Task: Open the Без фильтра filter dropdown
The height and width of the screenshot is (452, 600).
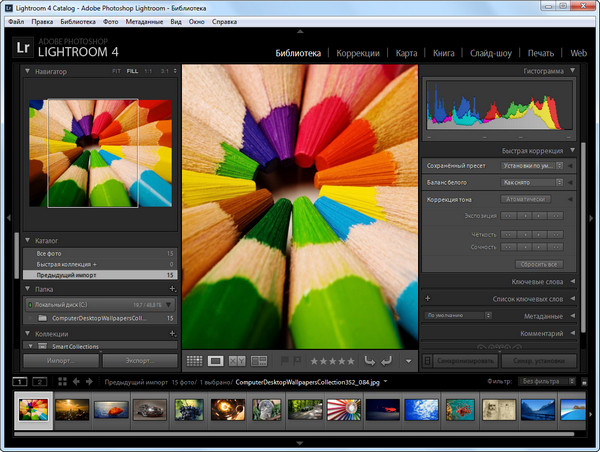Action: coord(547,381)
